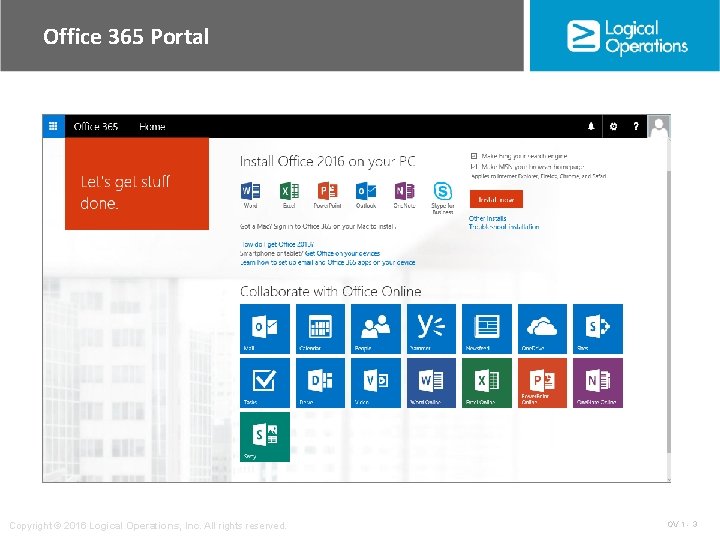Open the Video tile

point(376,383)
